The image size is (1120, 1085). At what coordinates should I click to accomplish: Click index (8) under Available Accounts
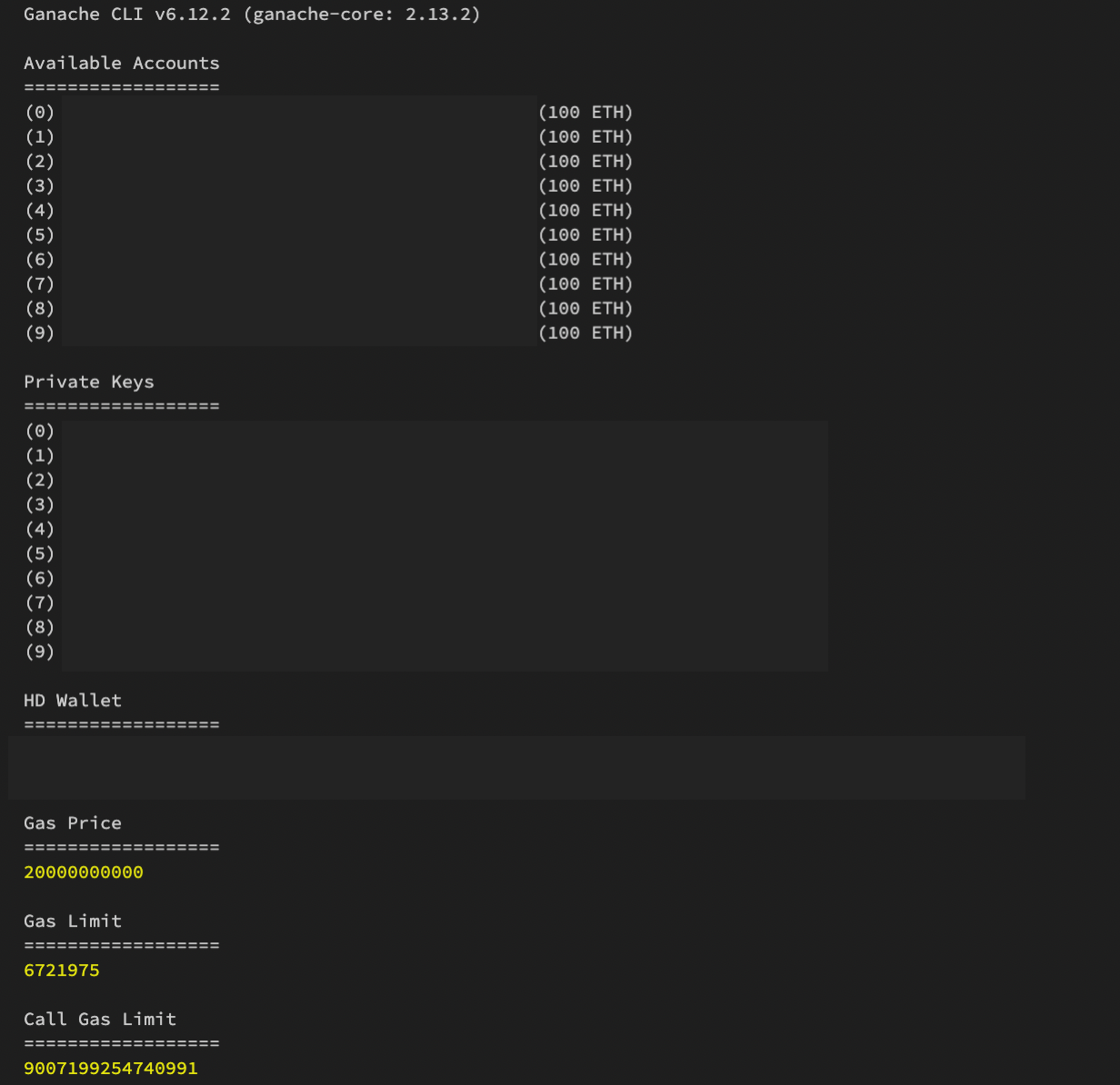(x=40, y=308)
